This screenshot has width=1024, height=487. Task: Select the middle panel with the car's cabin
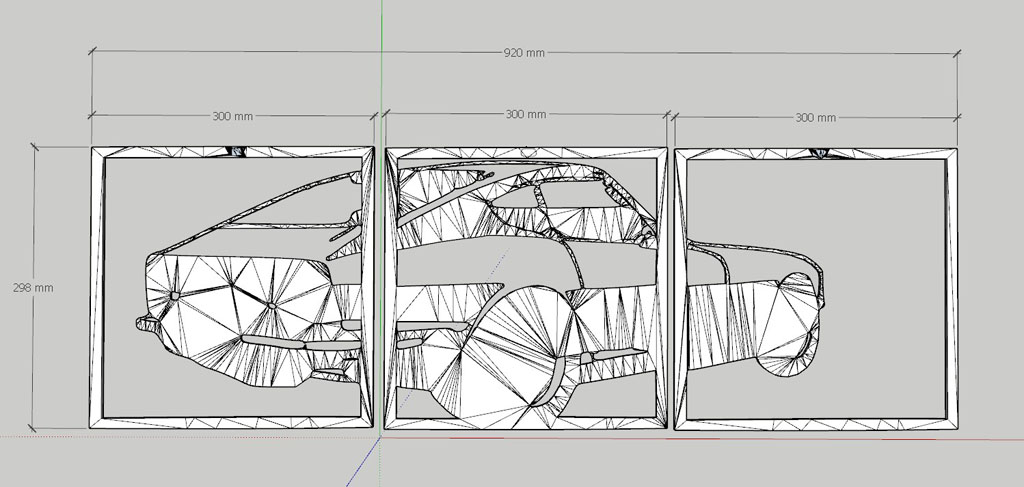pyautogui.click(x=526, y=289)
